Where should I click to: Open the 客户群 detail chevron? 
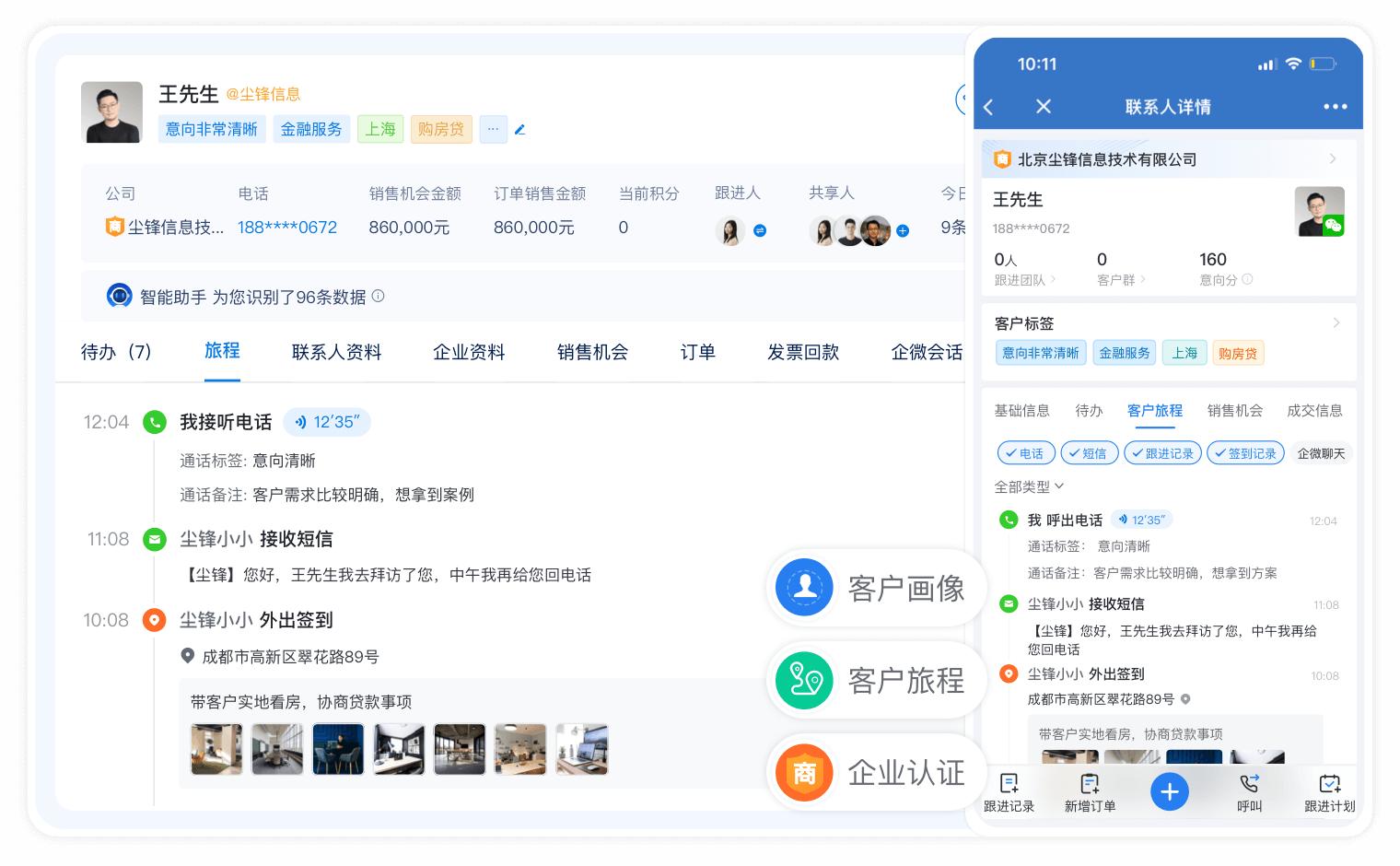(1143, 279)
